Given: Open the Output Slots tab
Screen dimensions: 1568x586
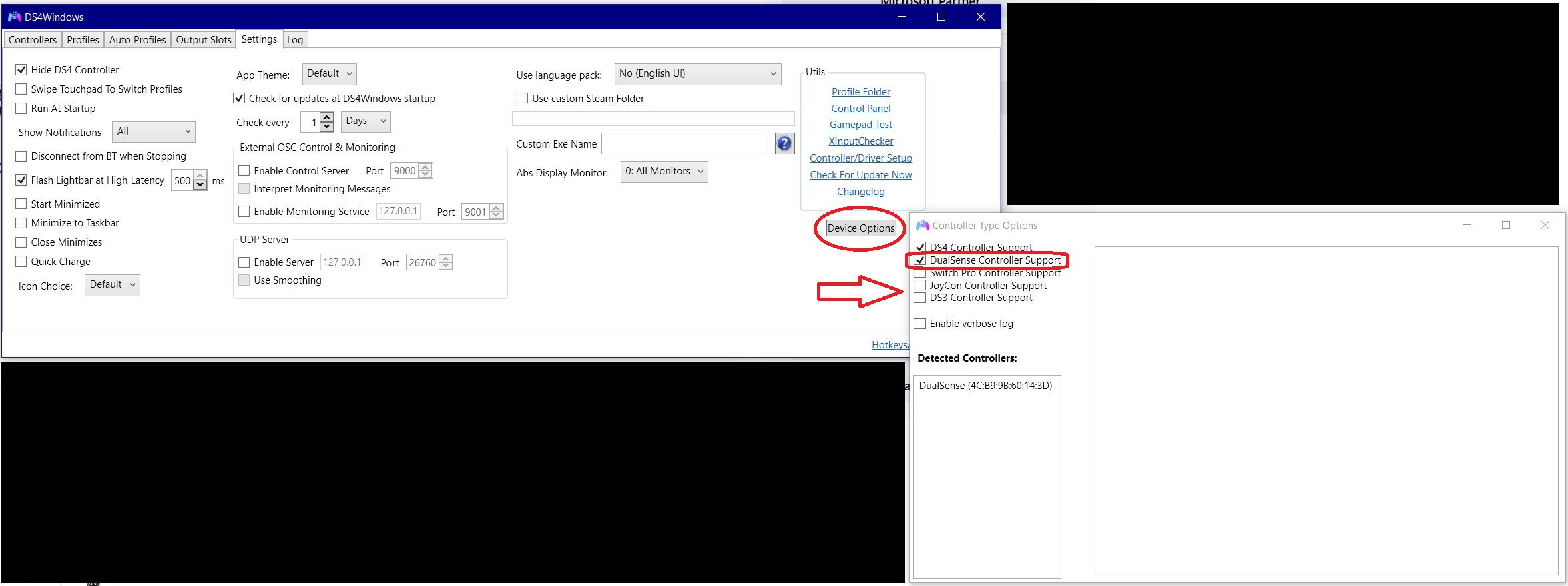Looking at the screenshot, I should (x=204, y=40).
